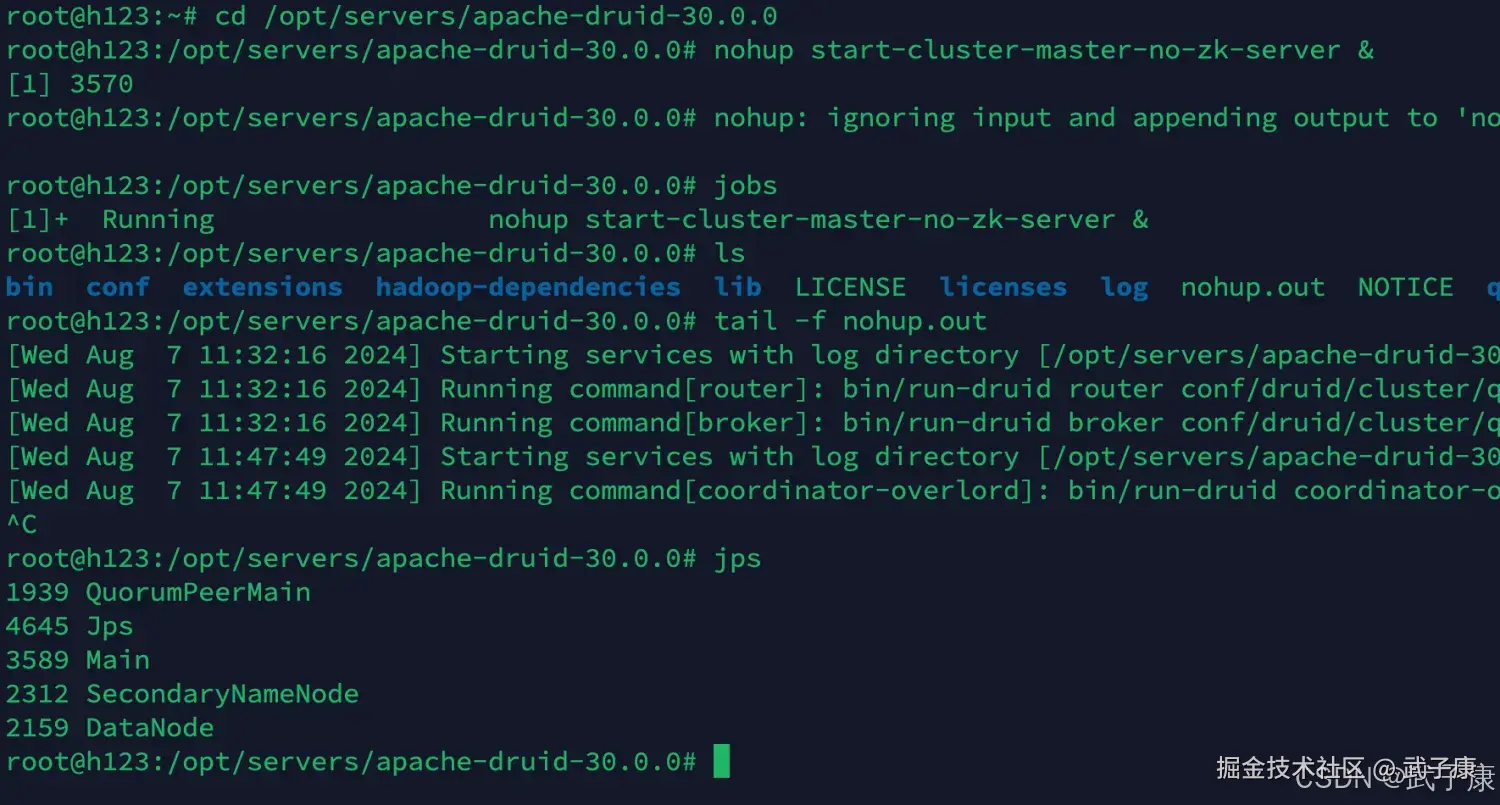Click nohup.out in the ls listing
The image size is (1500, 805).
[x=1252, y=287]
